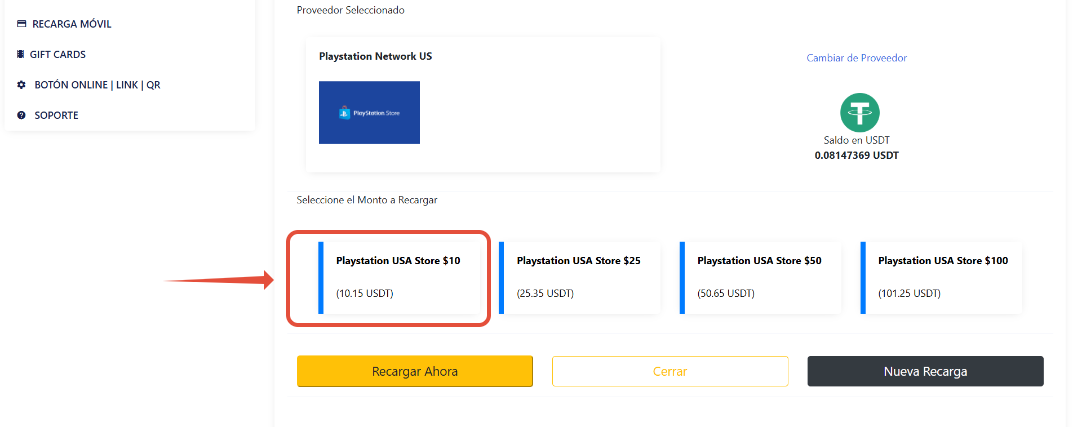Click the Proveedor Seleccionado heading
The width and height of the screenshot is (1073, 427).
(350, 10)
